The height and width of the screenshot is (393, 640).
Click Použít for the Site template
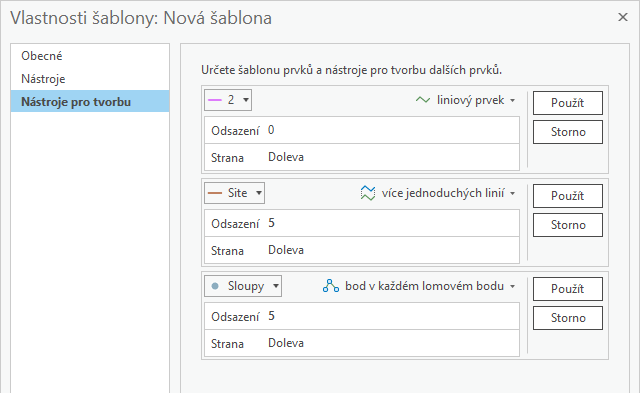tap(568, 196)
